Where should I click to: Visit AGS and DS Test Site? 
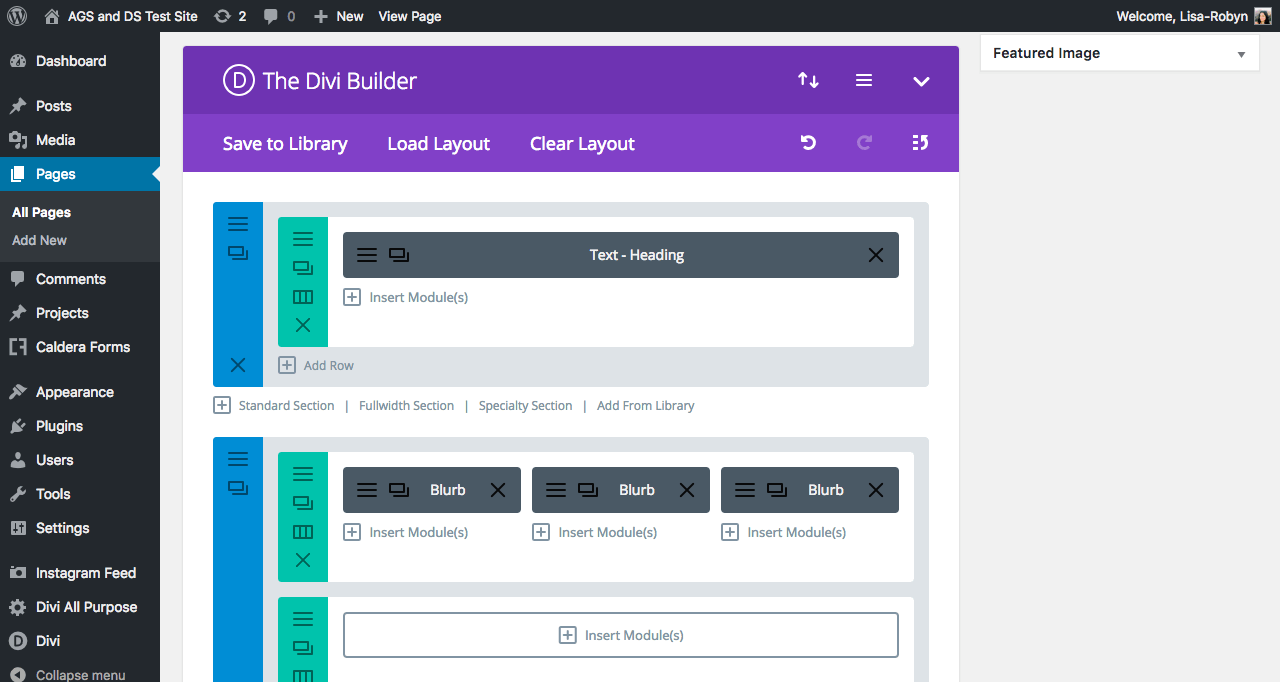pos(121,16)
